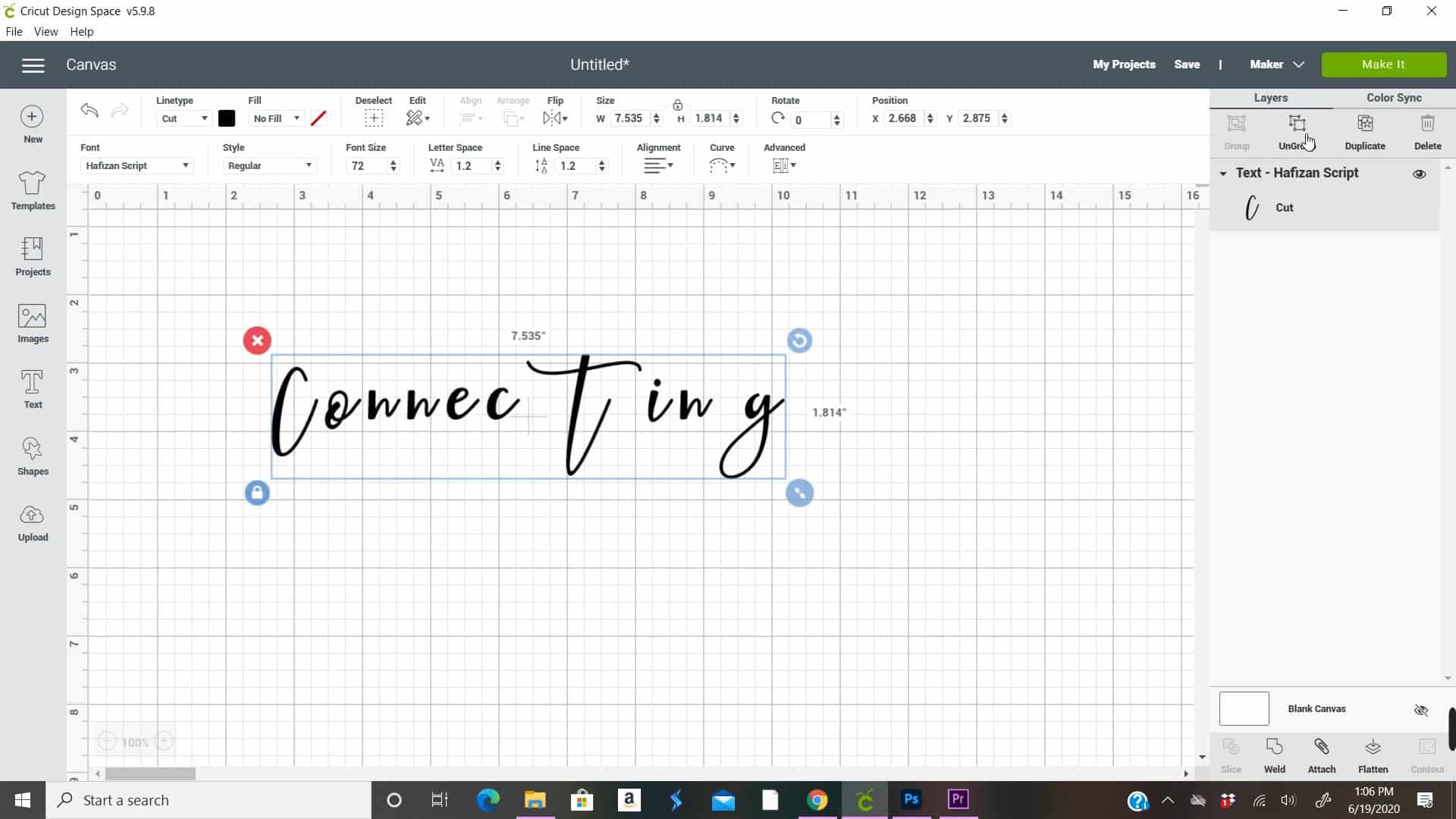Open the Upload panel
Viewport: 1456px width, 819px height.
33,523
